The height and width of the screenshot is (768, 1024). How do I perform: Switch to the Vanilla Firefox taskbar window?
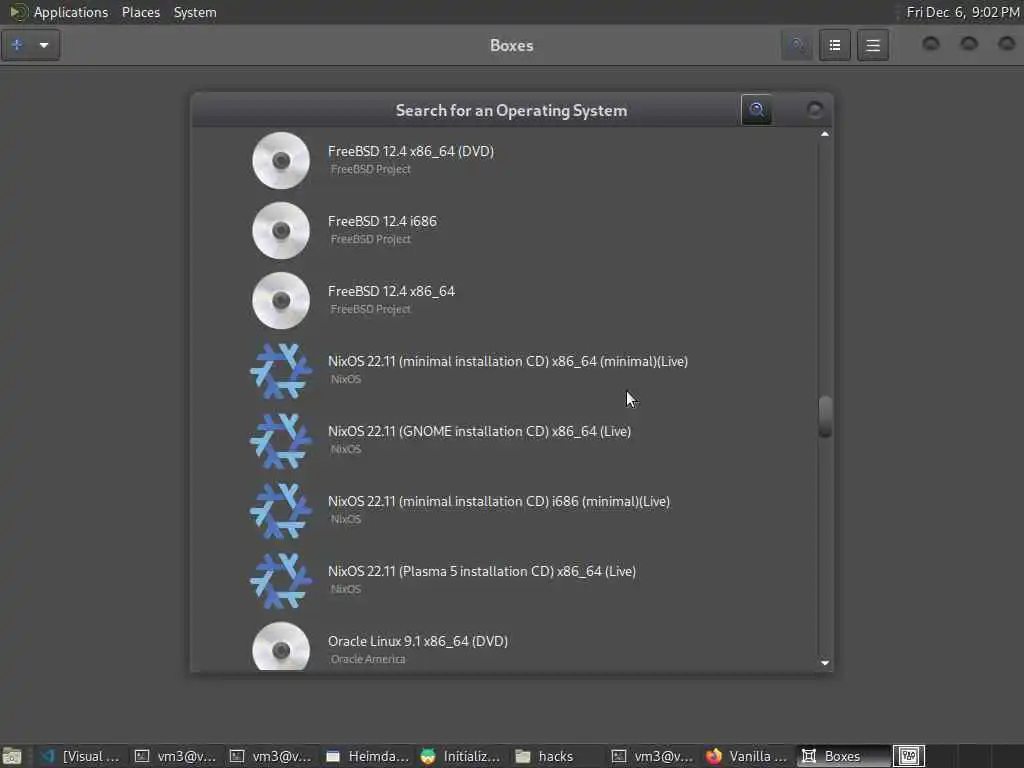click(x=747, y=756)
